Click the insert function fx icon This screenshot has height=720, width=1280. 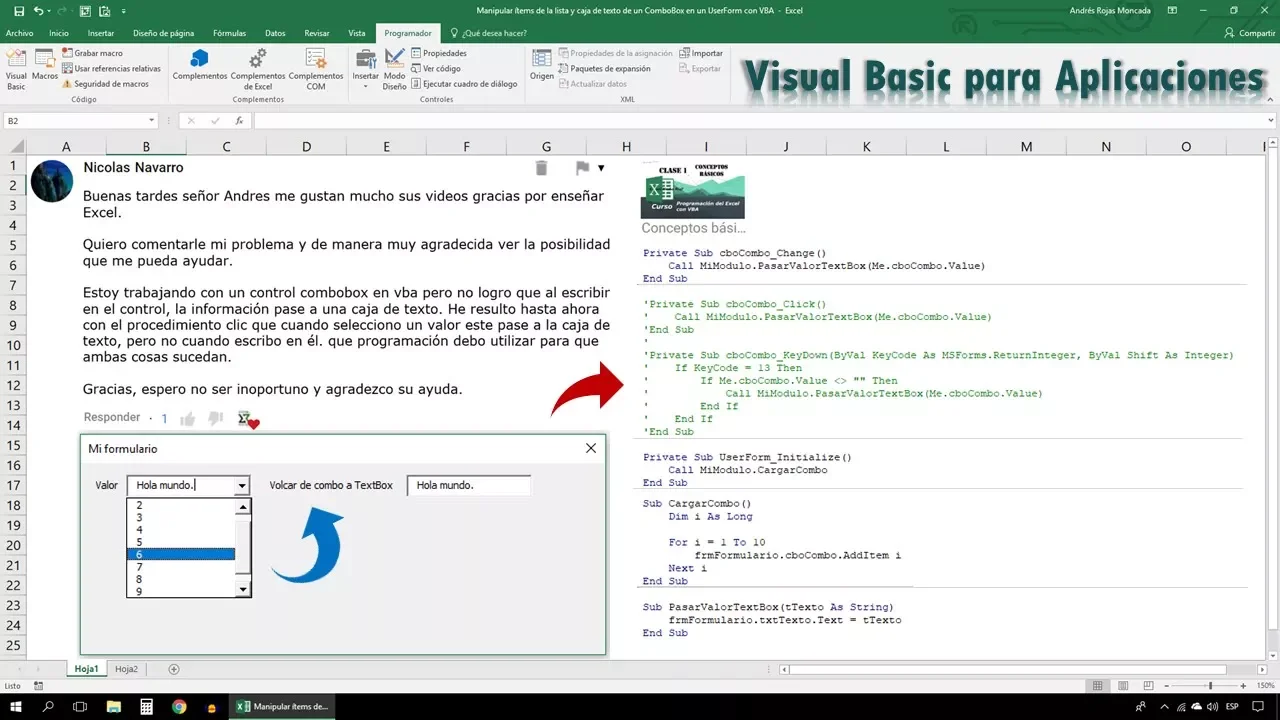239,120
